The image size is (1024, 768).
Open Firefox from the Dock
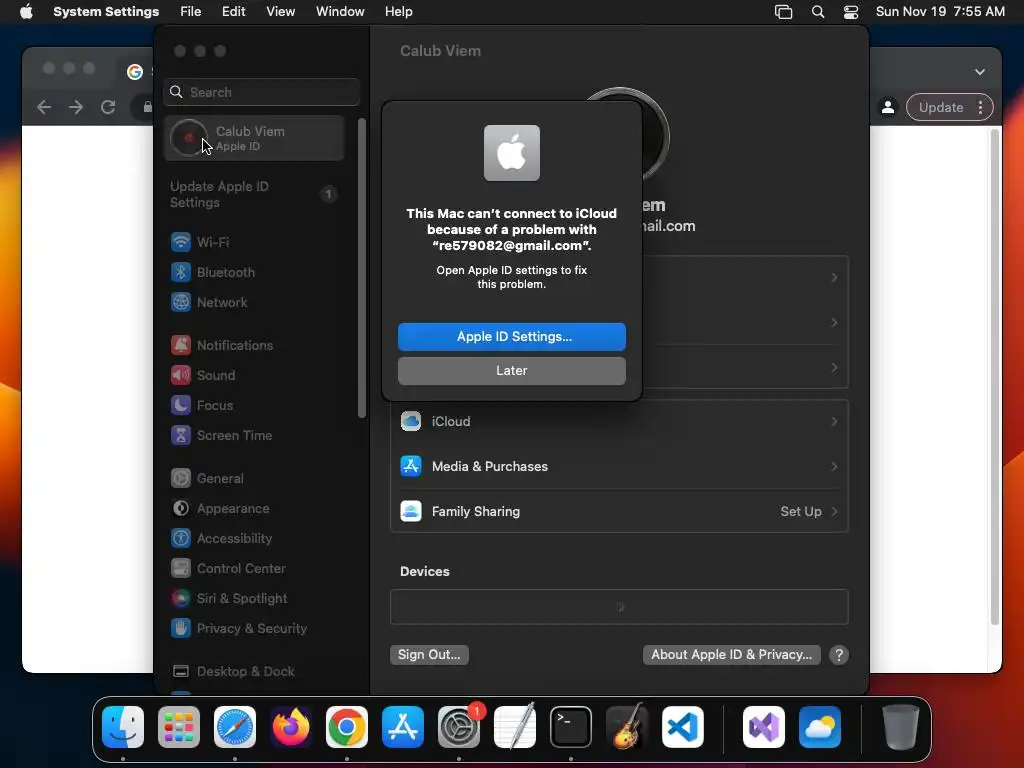click(291, 727)
